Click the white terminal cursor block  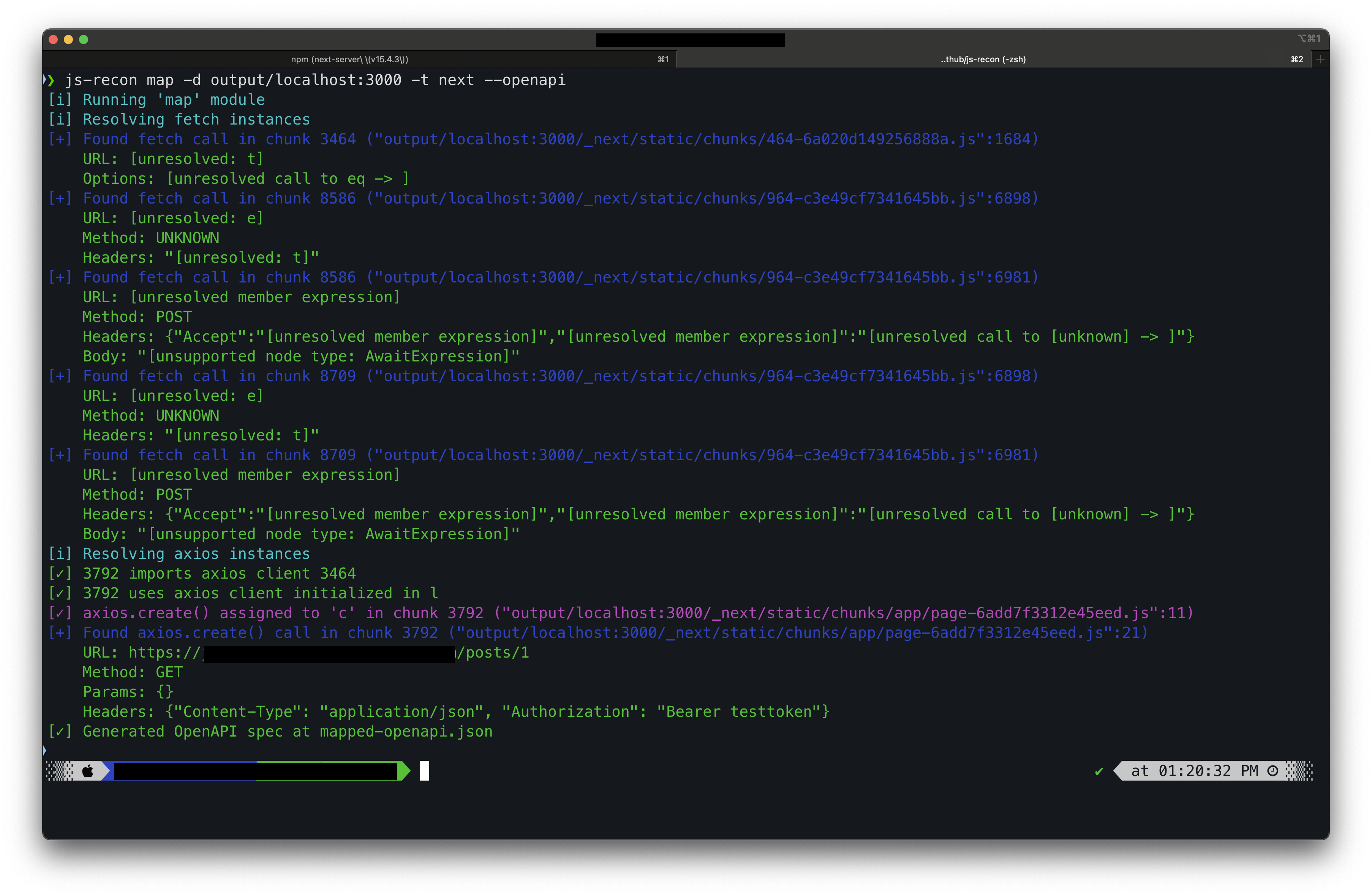pos(425,770)
